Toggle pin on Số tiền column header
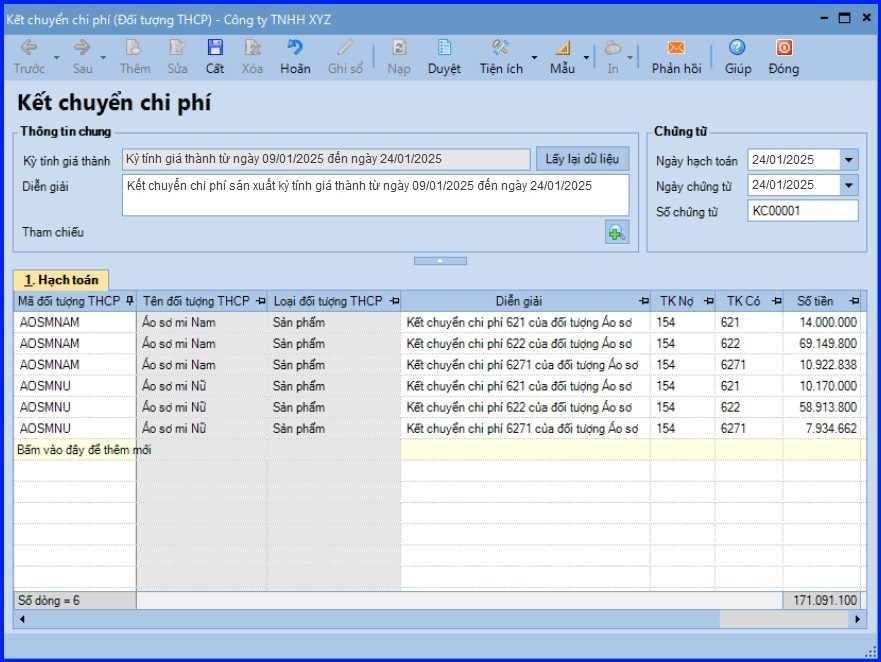Viewport: 881px width, 662px height. (x=853, y=301)
